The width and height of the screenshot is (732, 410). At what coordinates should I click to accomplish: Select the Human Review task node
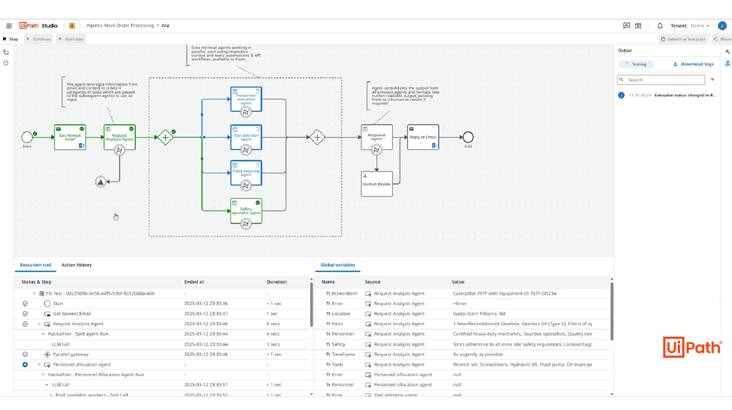click(x=377, y=184)
